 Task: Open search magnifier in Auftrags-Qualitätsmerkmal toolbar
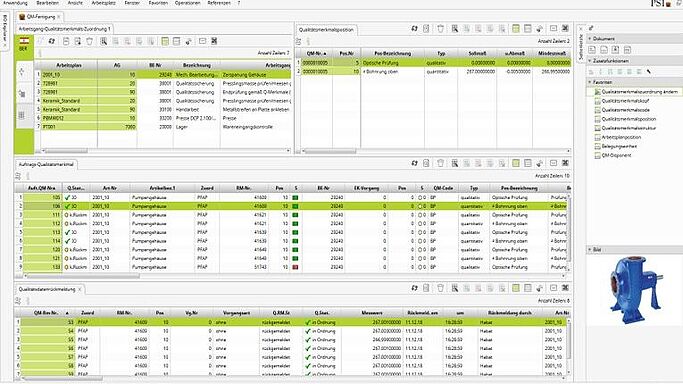coord(455,163)
